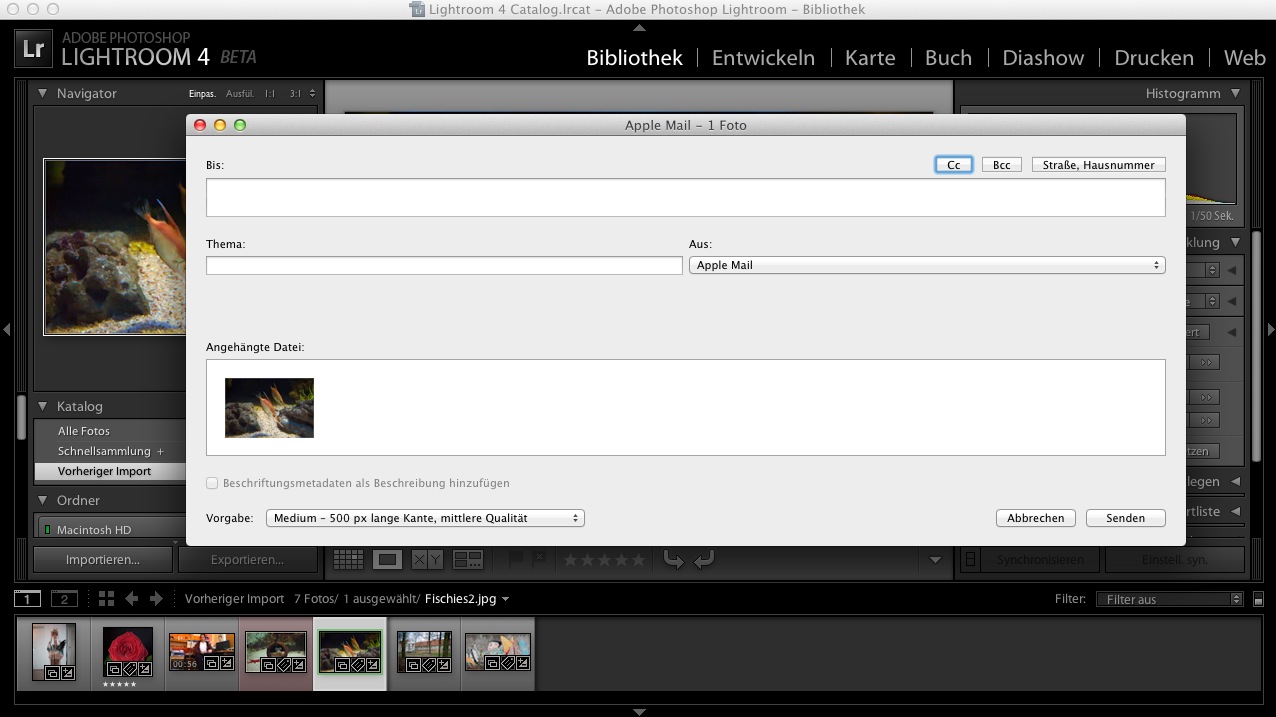This screenshot has height=717, width=1276.
Task: Enable Beschriftungsmetadaten als Beschreibung hinzufügen checkbox
Action: pyautogui.click(x=212, y=483)
